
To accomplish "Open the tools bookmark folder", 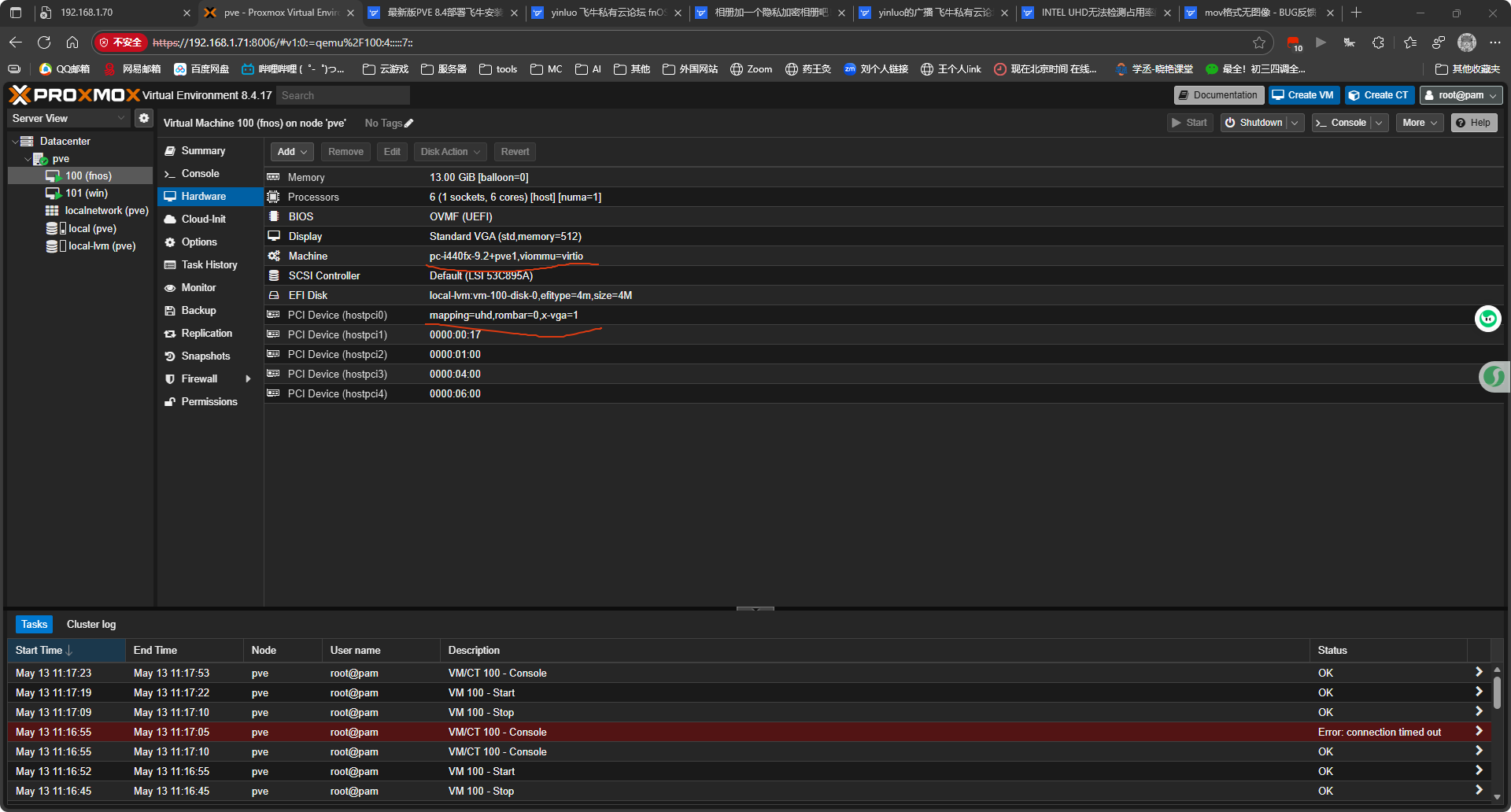I will coord(498,69).
